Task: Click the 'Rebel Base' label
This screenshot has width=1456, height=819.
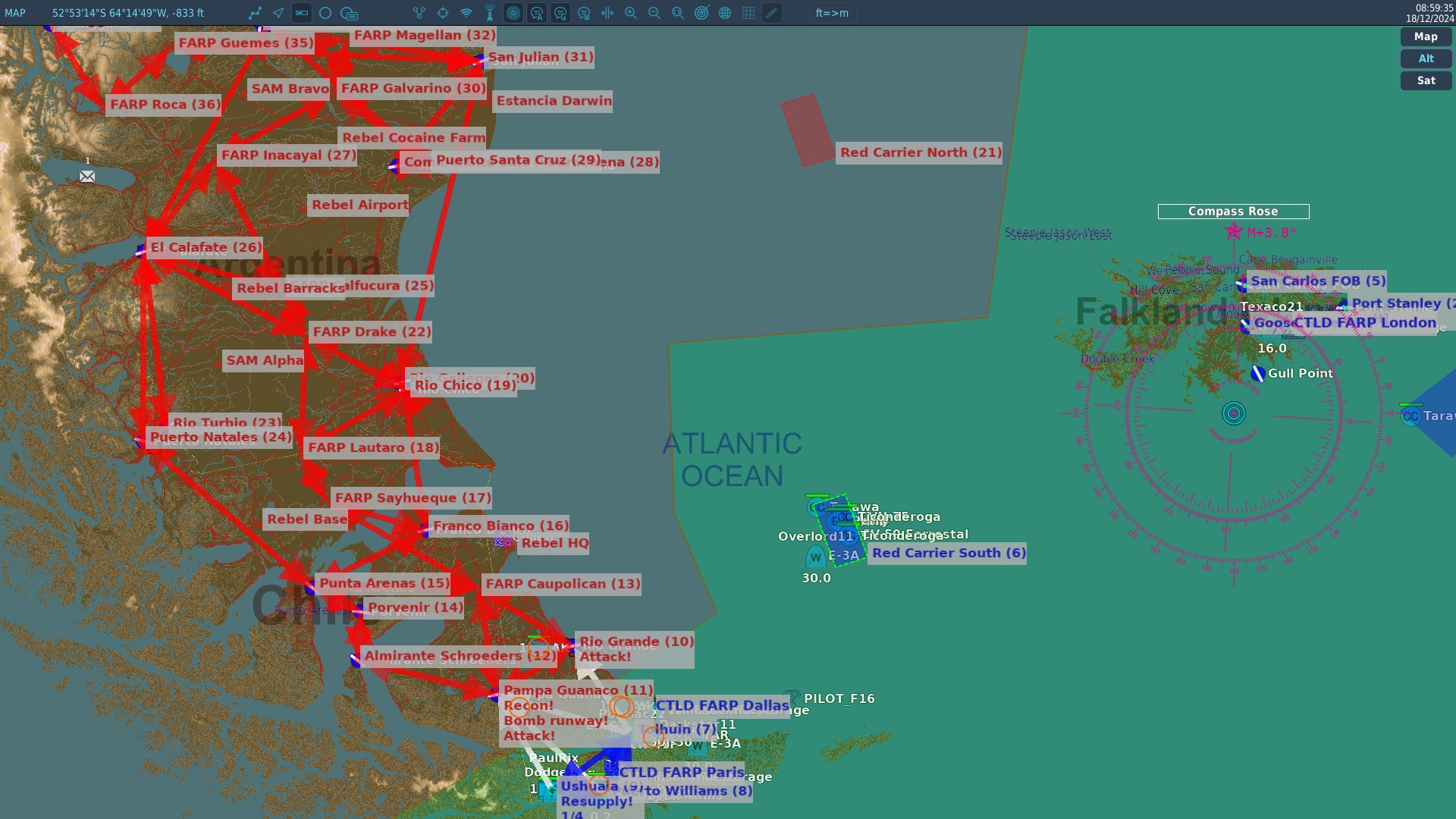Action: [x=306, y=519]
